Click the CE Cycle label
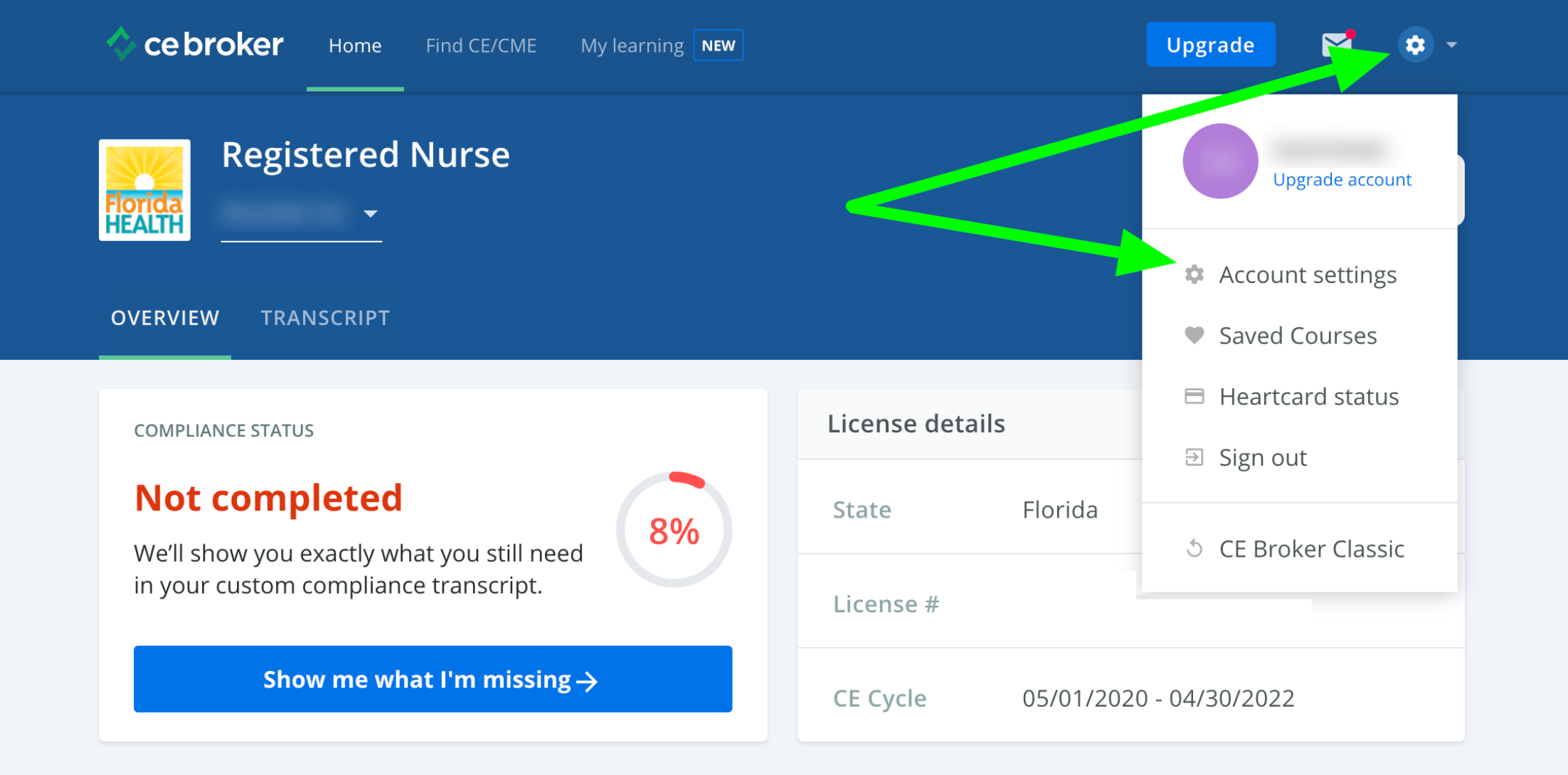Viewport: 1568px width, 775px height. click(879, 698)
